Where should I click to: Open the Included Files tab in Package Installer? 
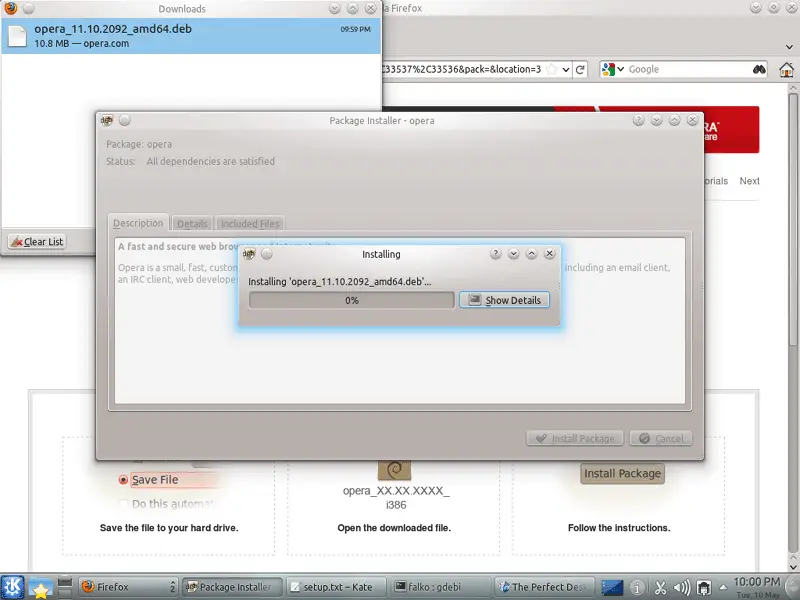250,223
